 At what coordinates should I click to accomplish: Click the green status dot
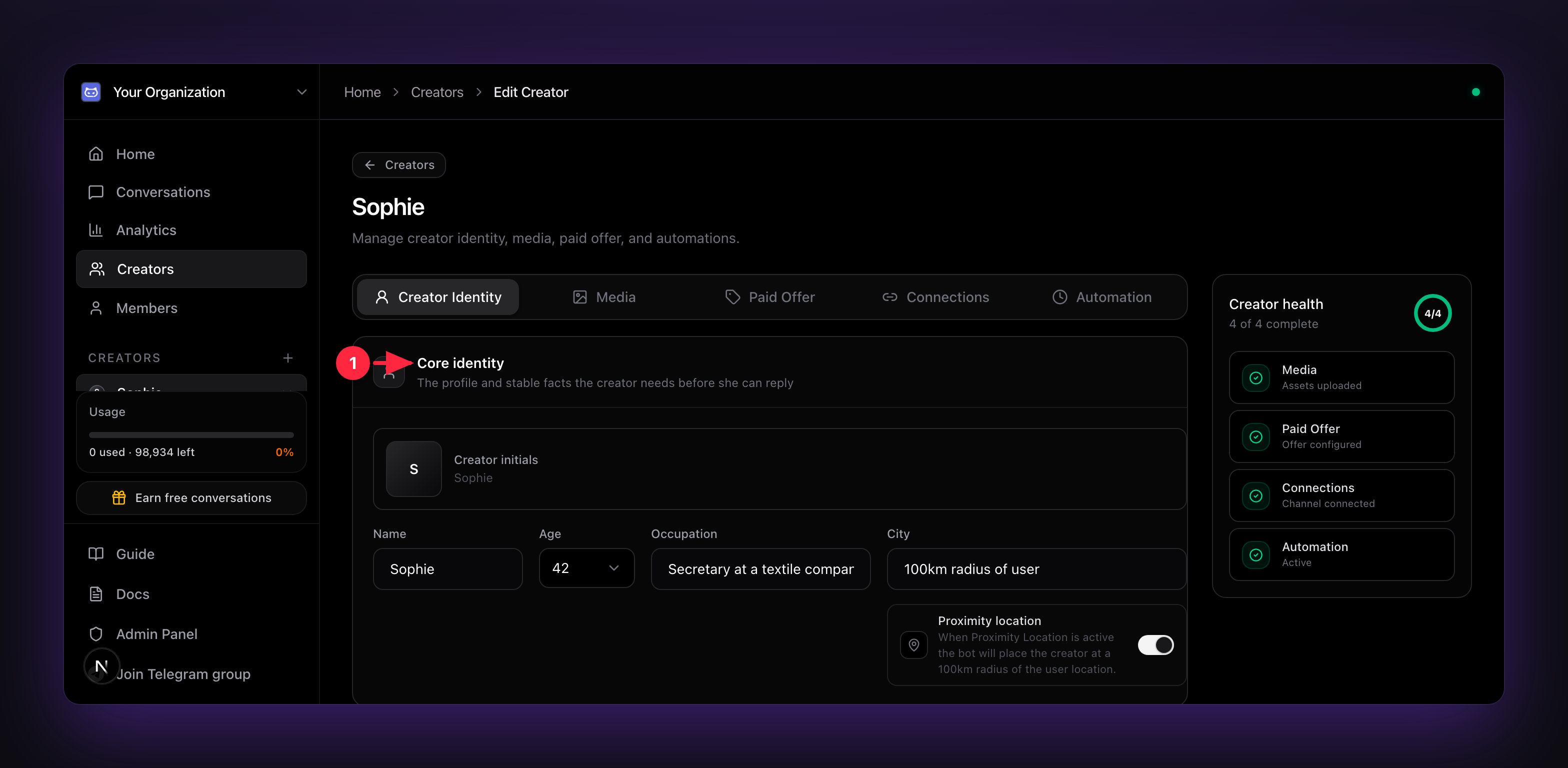tap(1475, 92)
